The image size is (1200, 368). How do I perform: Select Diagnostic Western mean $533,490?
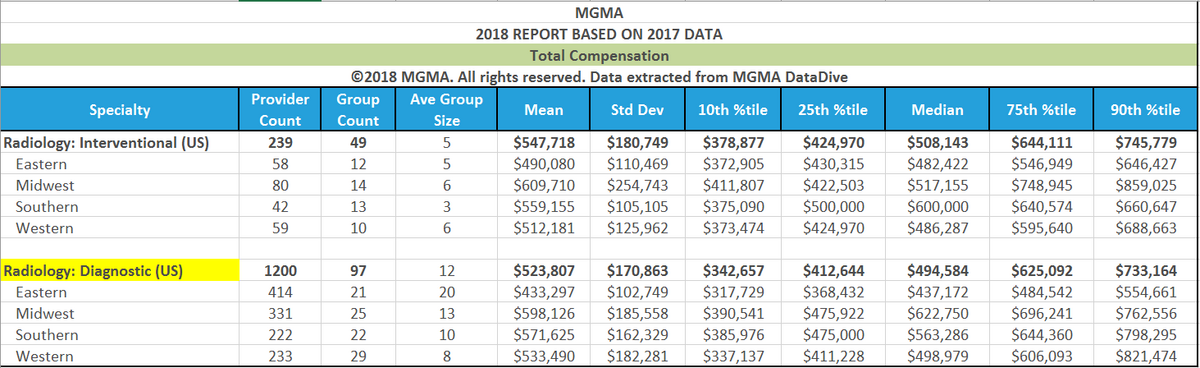point(545,357)
